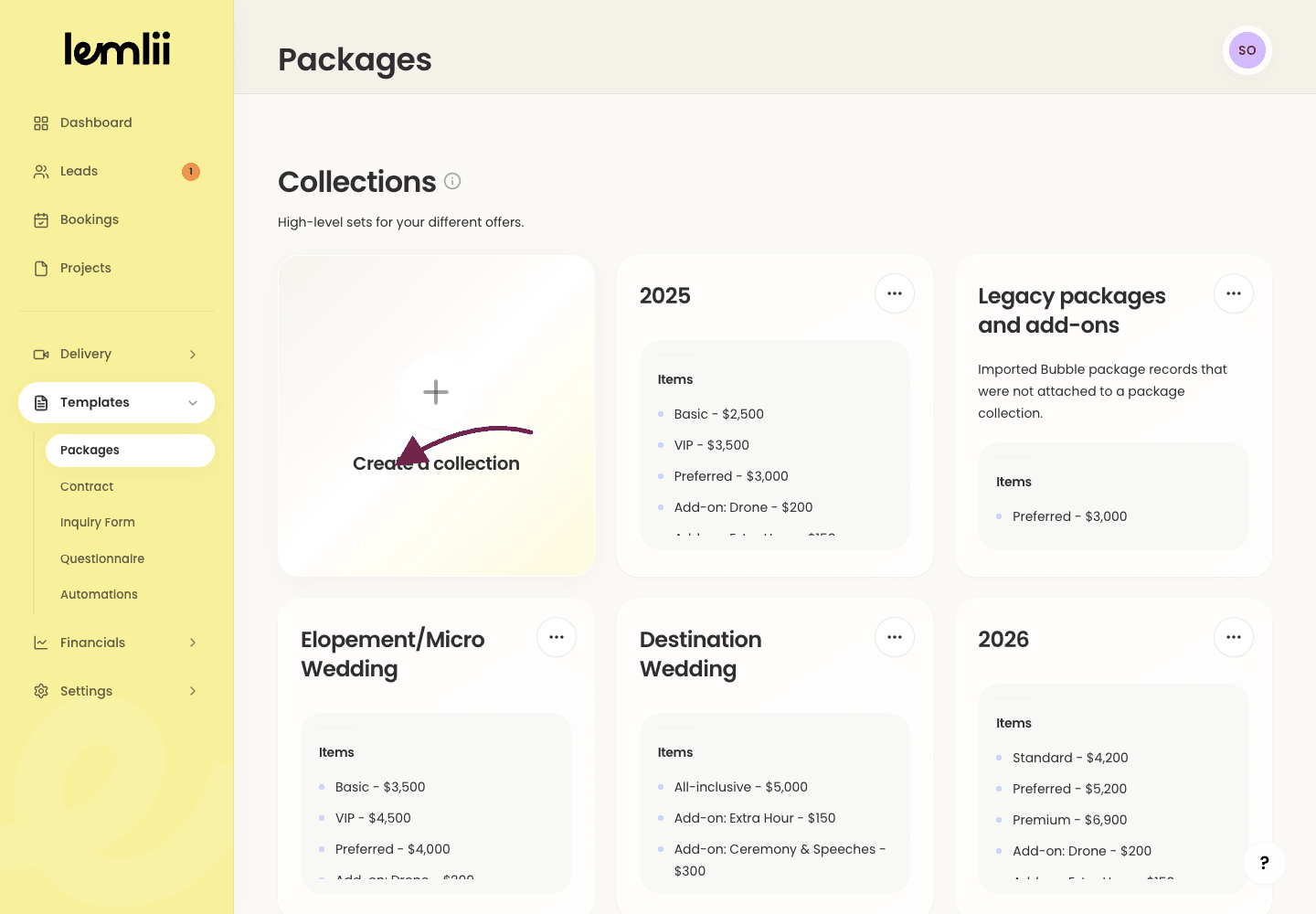This screenshot has width=1316, height=914.
Task: Click the Delivery video camera icon
Action: click(41, 355)
